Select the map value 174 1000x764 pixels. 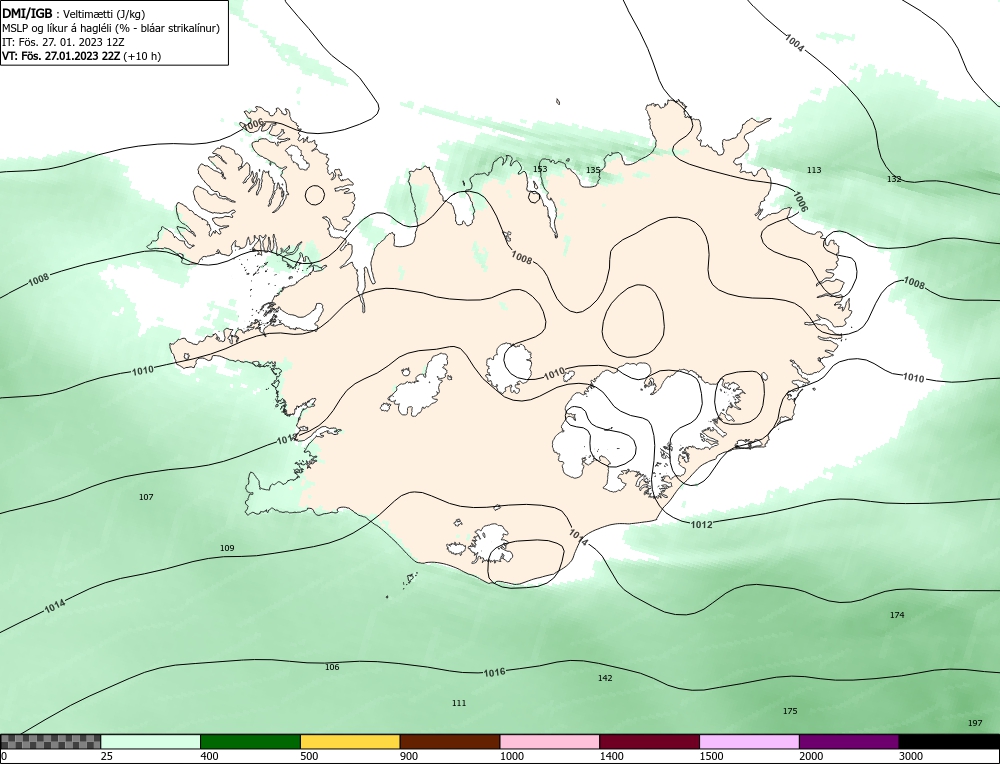(x=897, y=615)
